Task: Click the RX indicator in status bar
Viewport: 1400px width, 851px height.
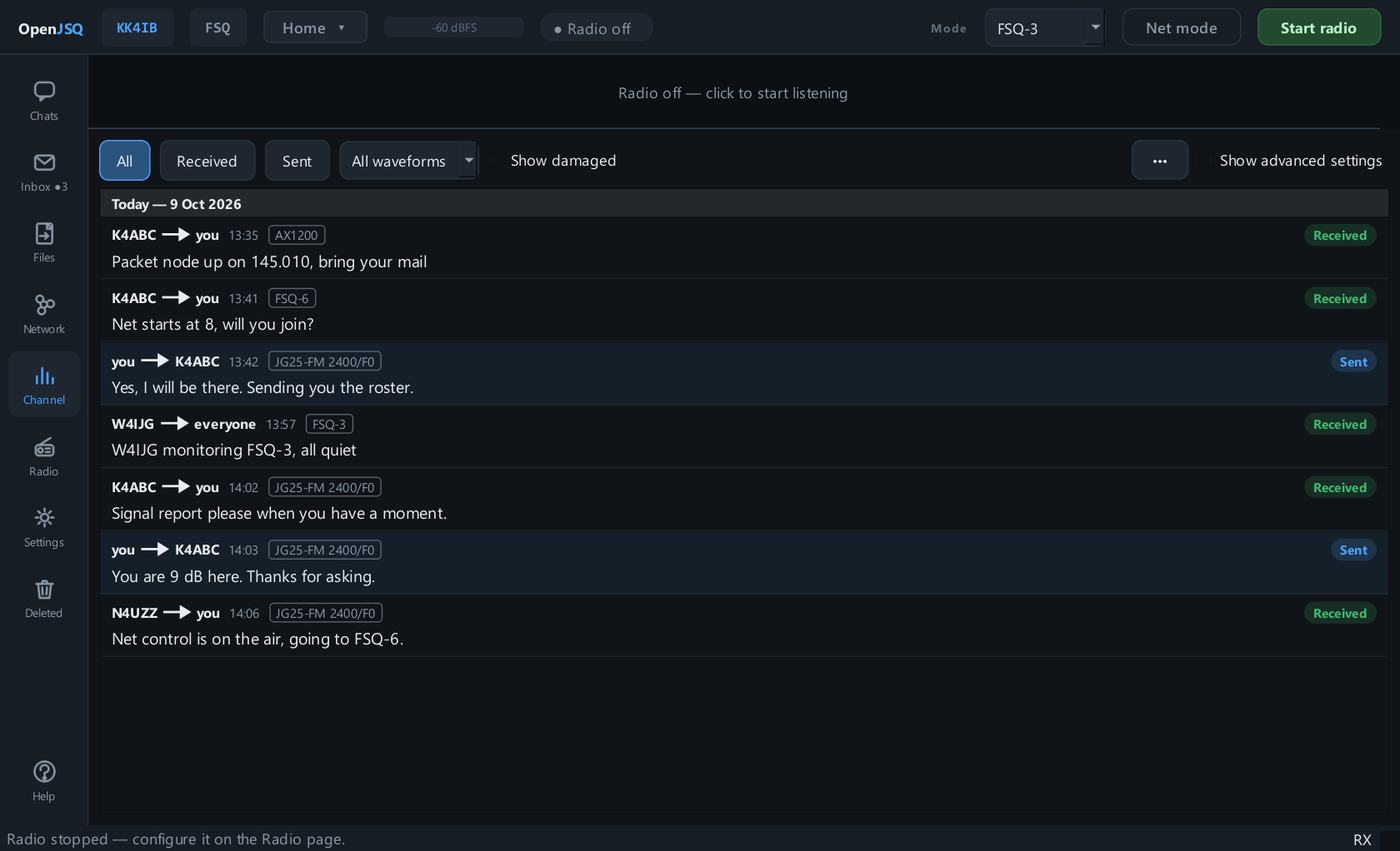Action: point(1362,840)
